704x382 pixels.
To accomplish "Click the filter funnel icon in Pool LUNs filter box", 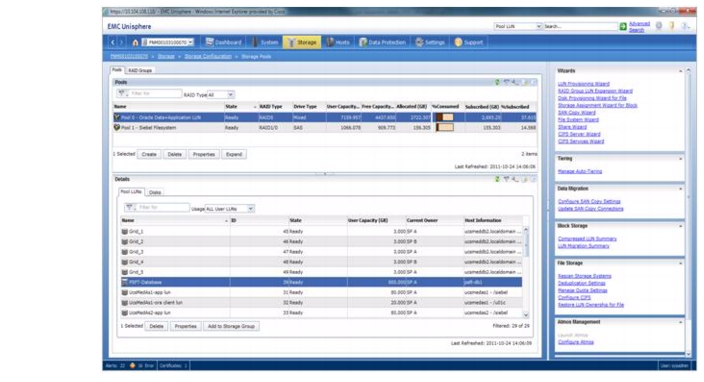I will pyautogui.click(x=130, y=207).
